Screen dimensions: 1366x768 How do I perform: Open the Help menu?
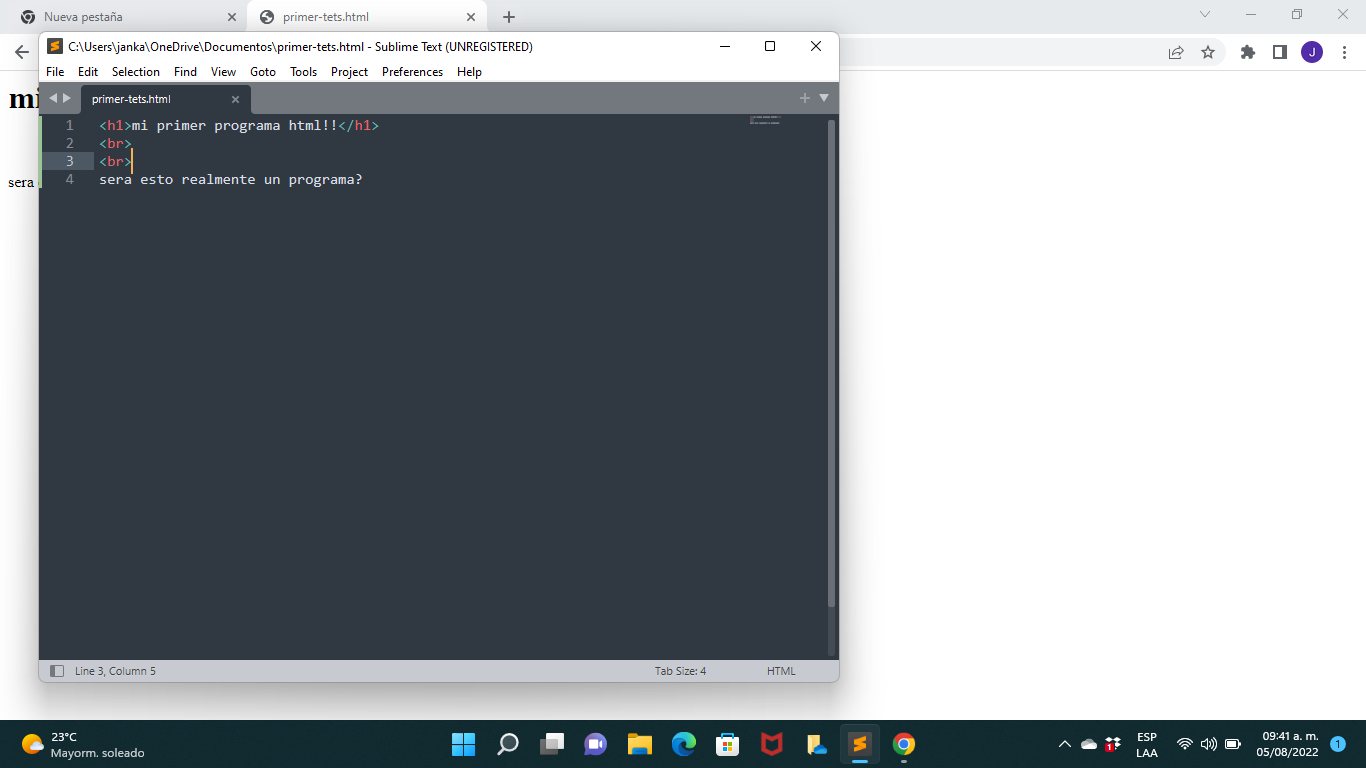click(x=469, y=72)
